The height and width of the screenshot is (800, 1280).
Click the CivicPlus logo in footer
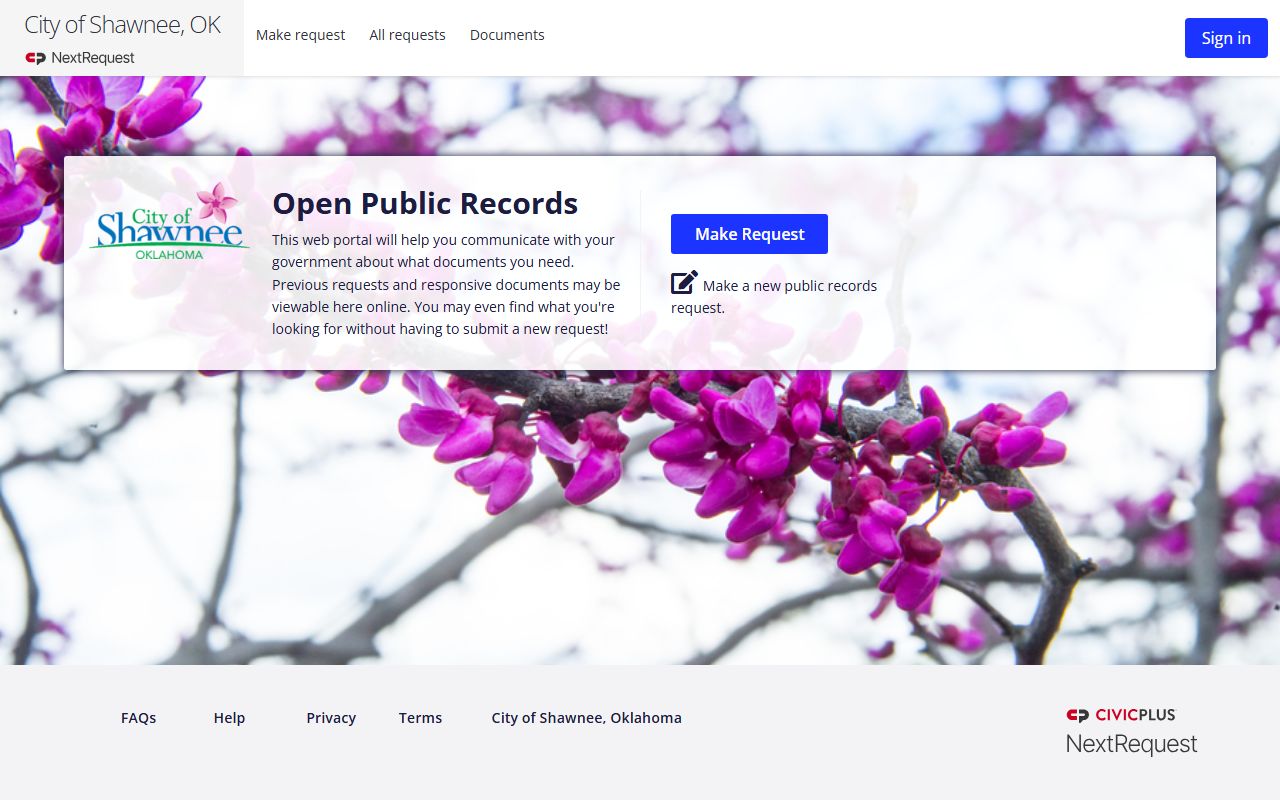tap(1121, 715)
